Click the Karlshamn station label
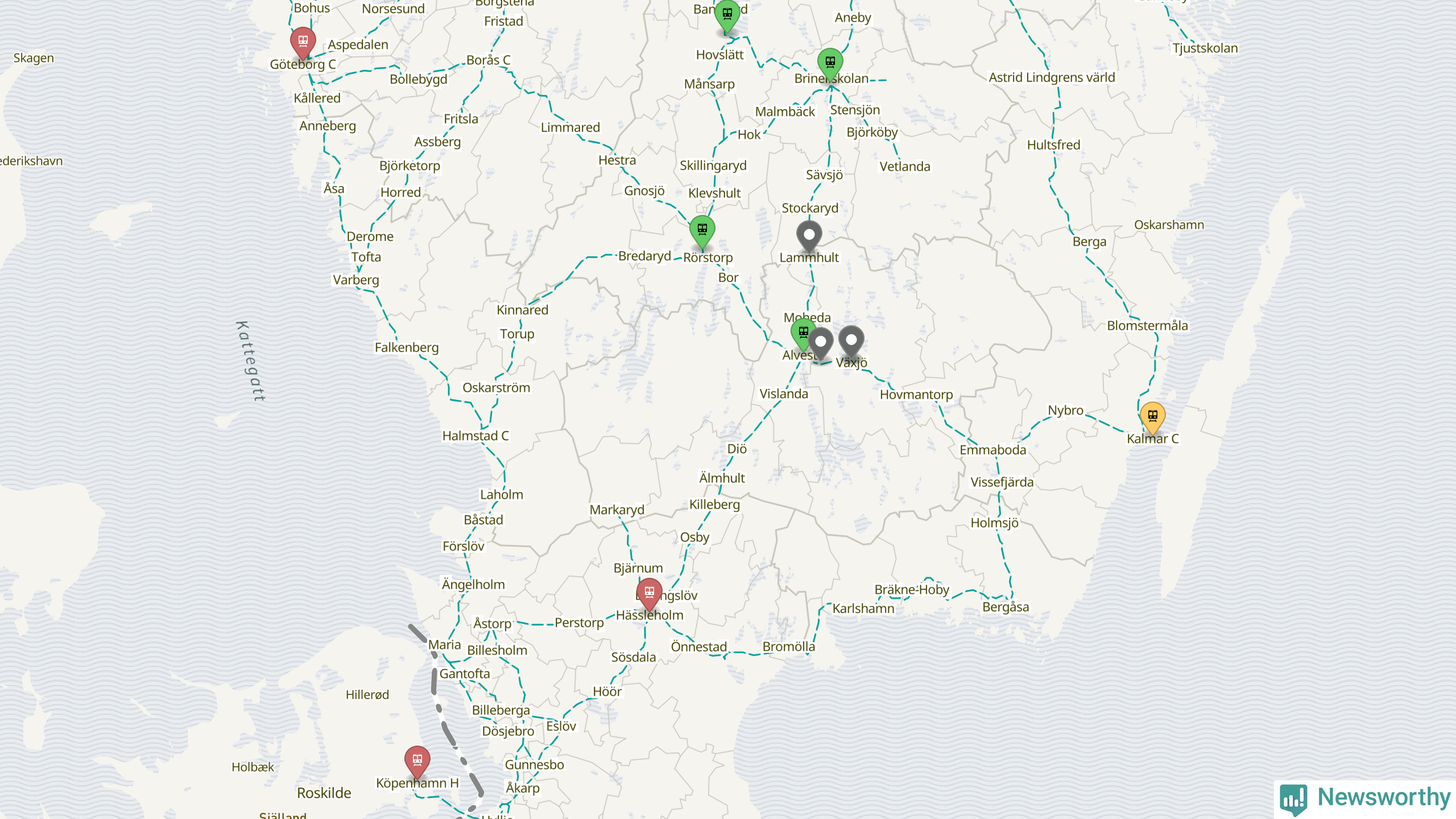This screenshot has width=1456, height=819. tap(863, 609)
